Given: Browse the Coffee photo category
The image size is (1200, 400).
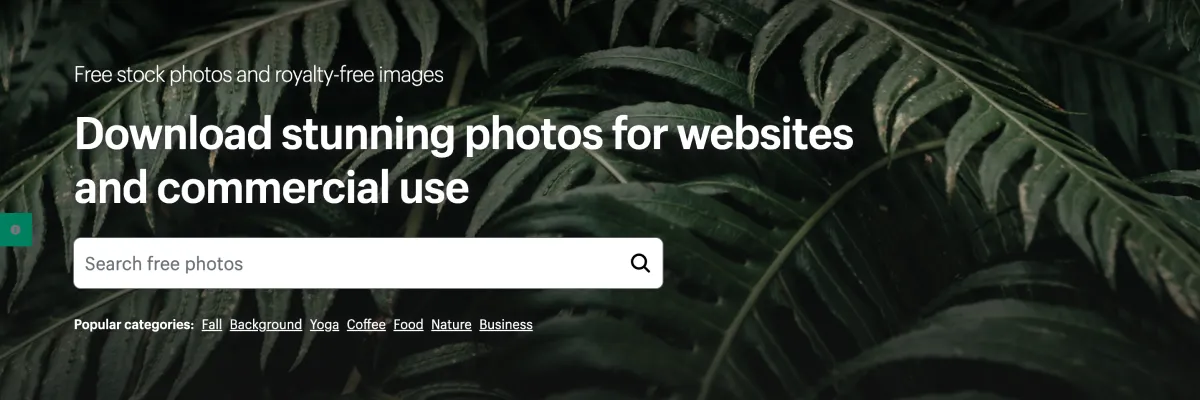Looking at the screenshot, I should point(366,325).
